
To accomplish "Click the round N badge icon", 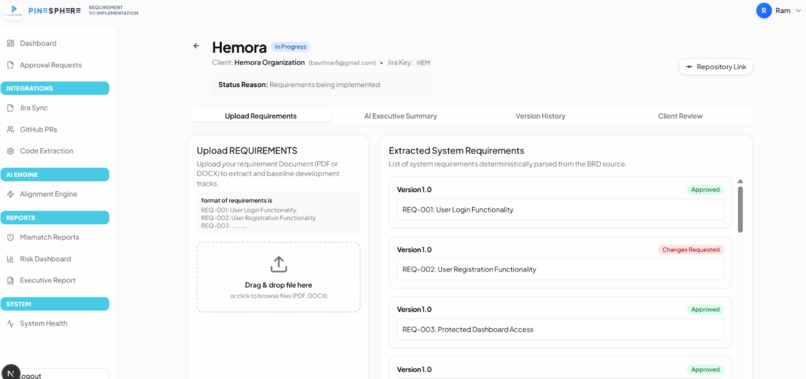I will tap(11, 372).
